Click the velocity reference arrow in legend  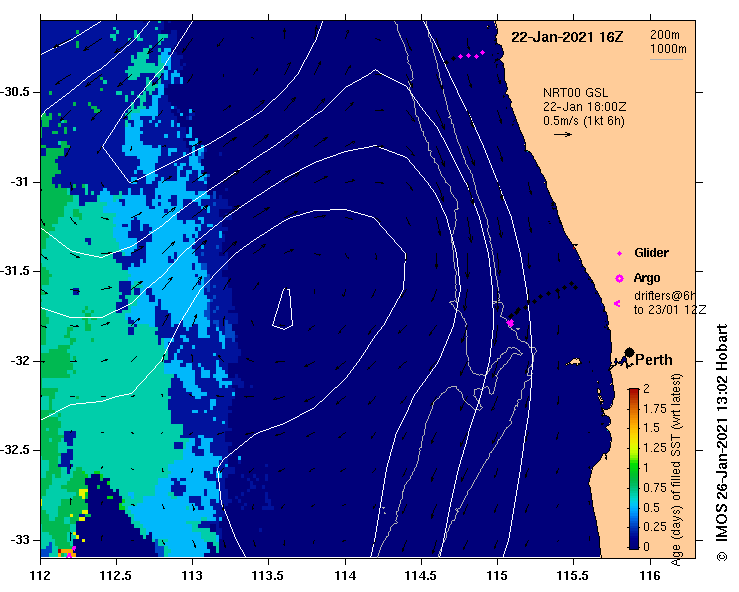pyautogui.click(x=563, y=134)
